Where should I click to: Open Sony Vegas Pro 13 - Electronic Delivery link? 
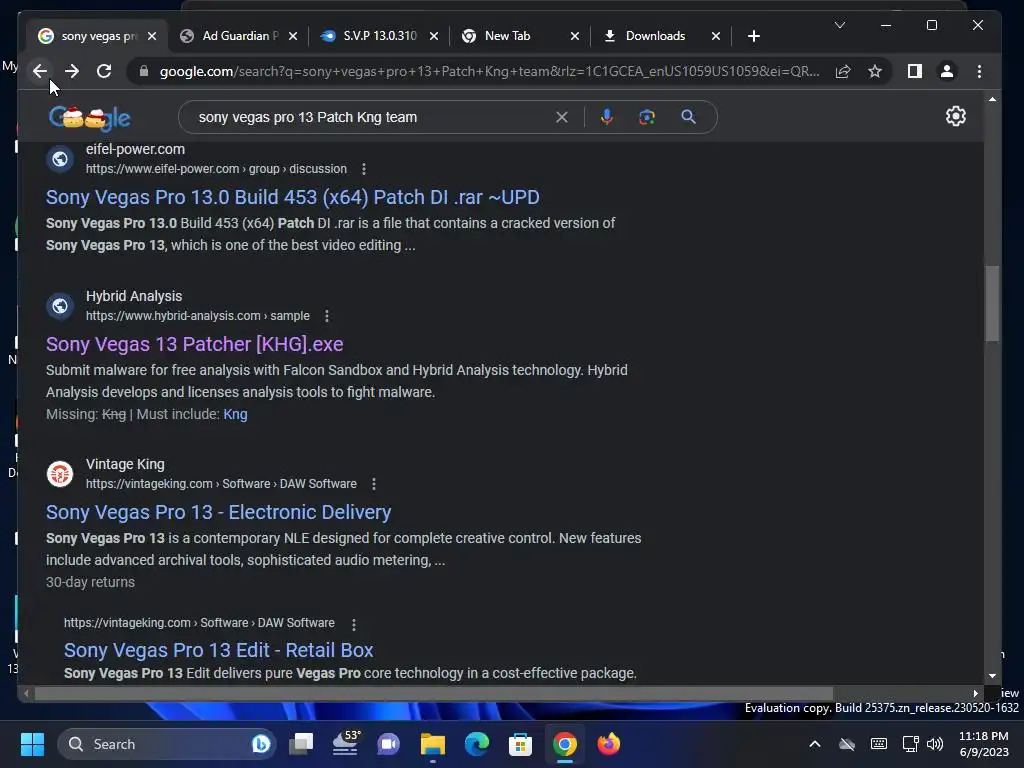(218, 512)
